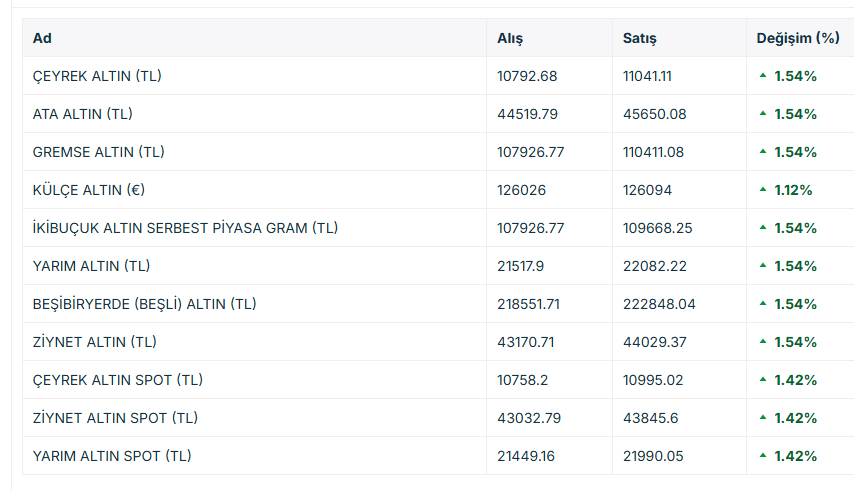
Task: Click buy price 10758.2
Action: (x=522, y=380)
